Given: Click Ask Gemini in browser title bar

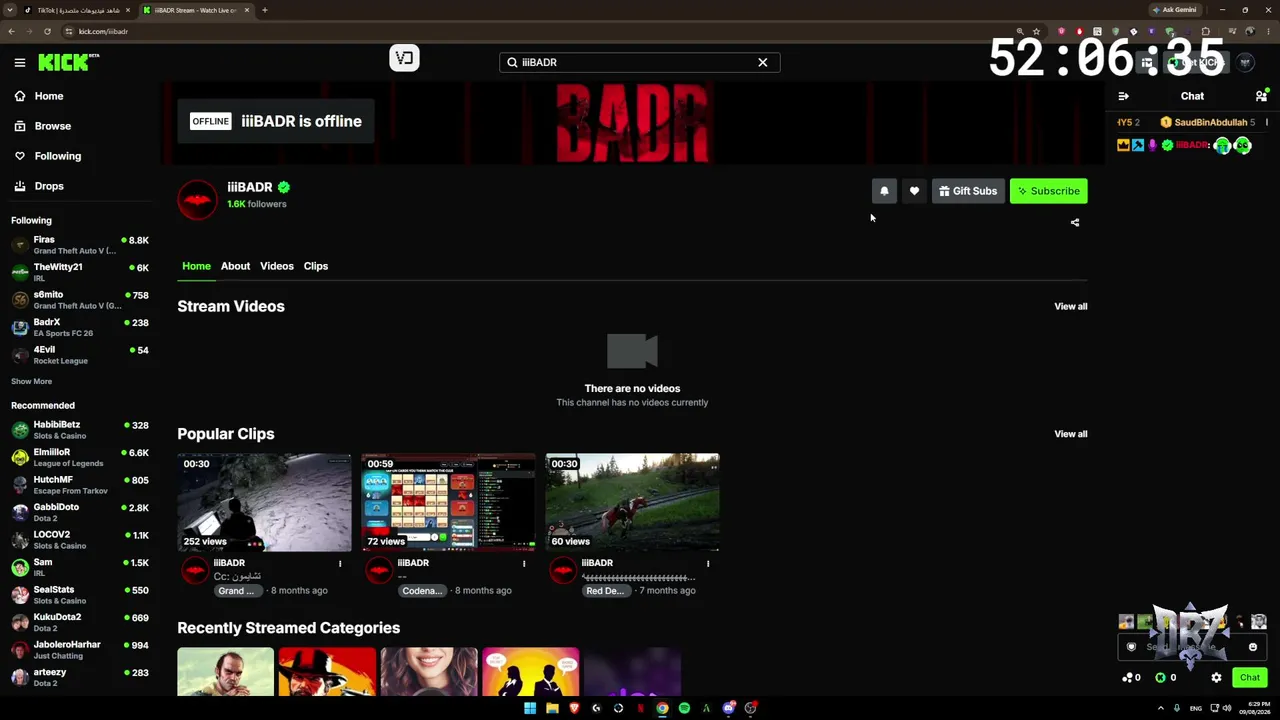Looking at the screenshot, I should click(1174, 10).
